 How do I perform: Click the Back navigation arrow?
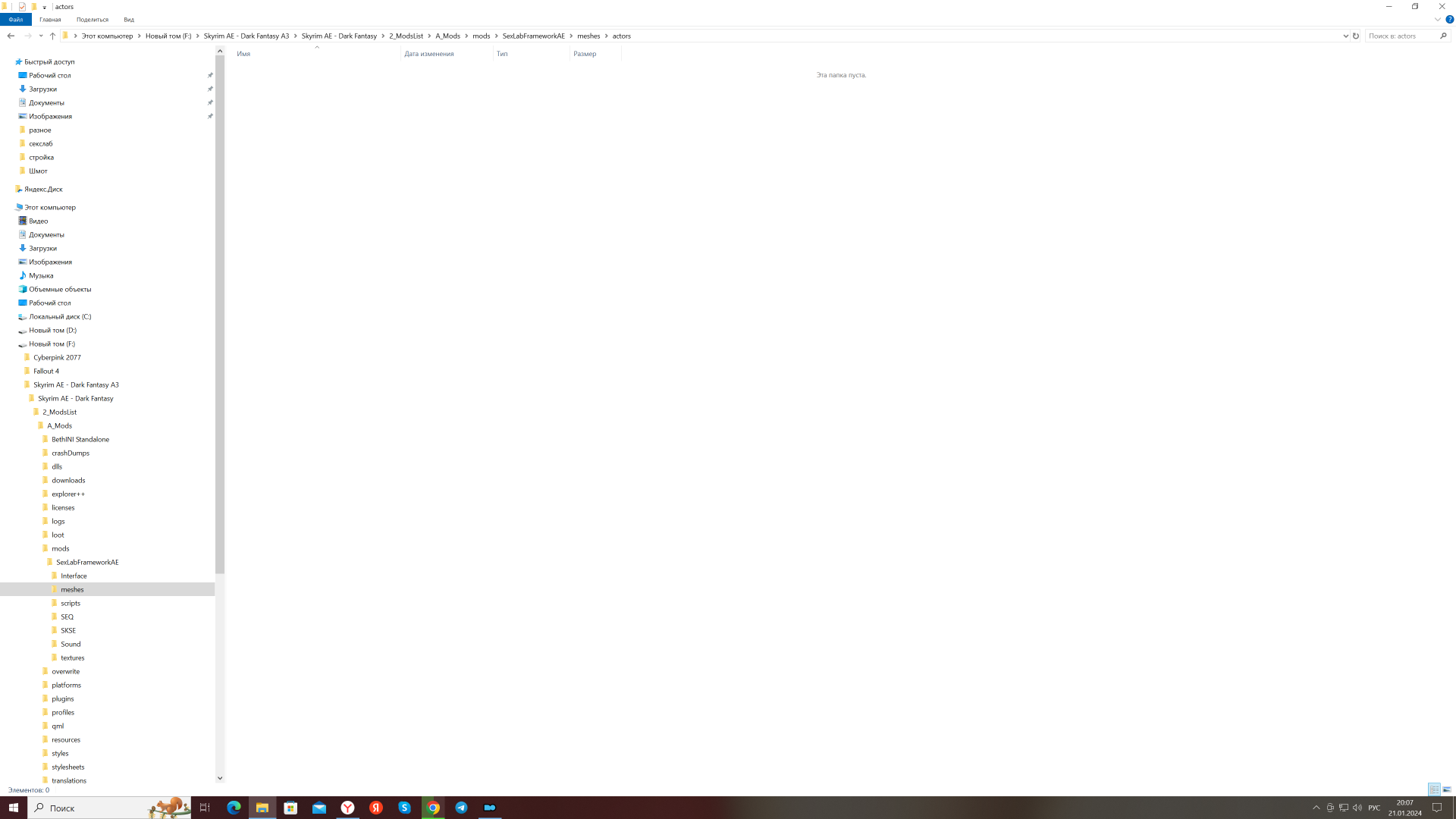coord(11,36)
